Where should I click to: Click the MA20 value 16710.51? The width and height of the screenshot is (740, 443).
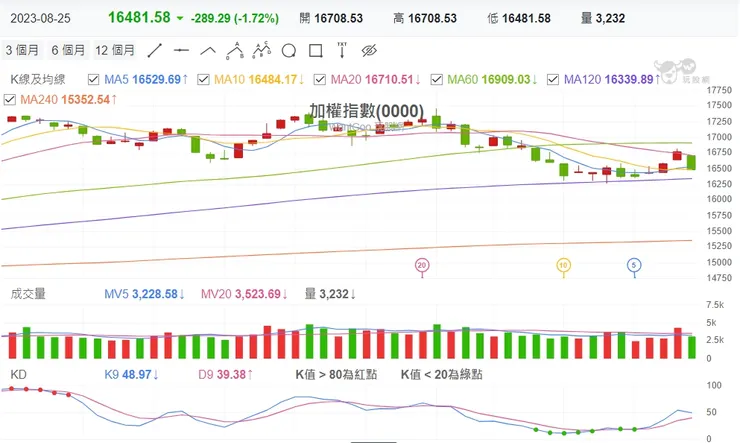coord(389,79)
